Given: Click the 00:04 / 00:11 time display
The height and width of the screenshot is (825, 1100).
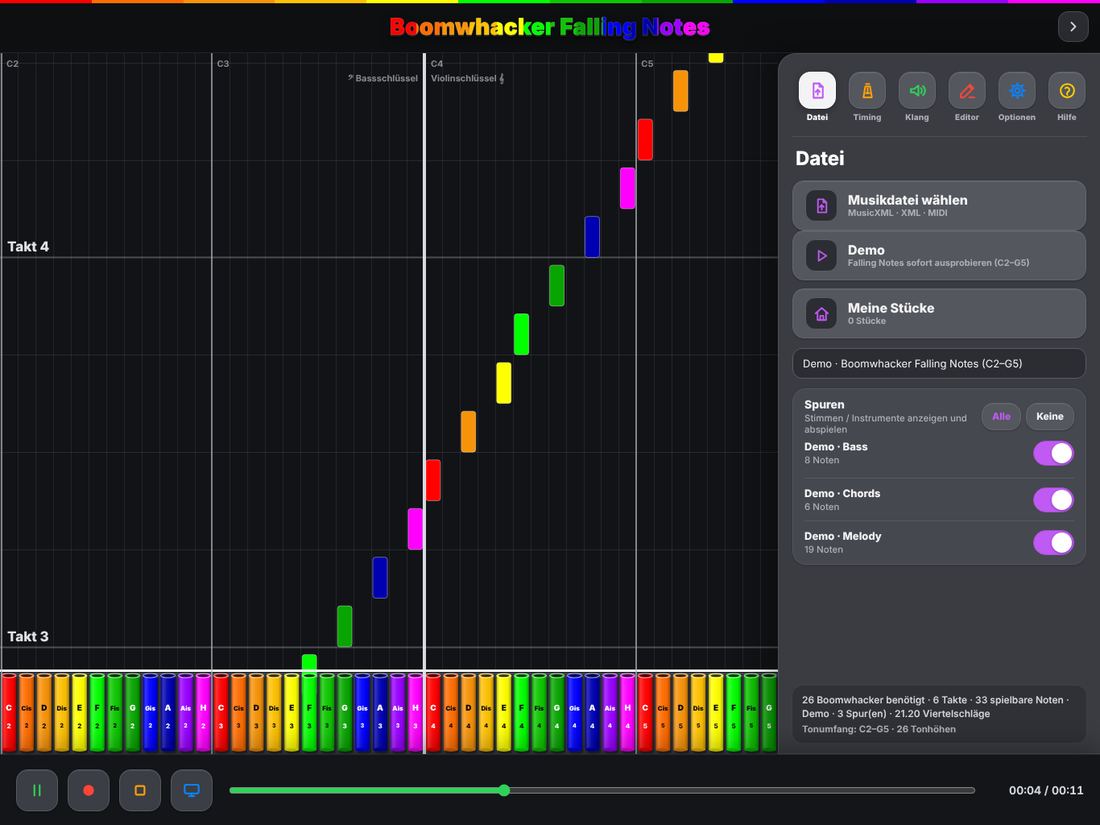Looking at the screenshot, I should pos(1046,790).
